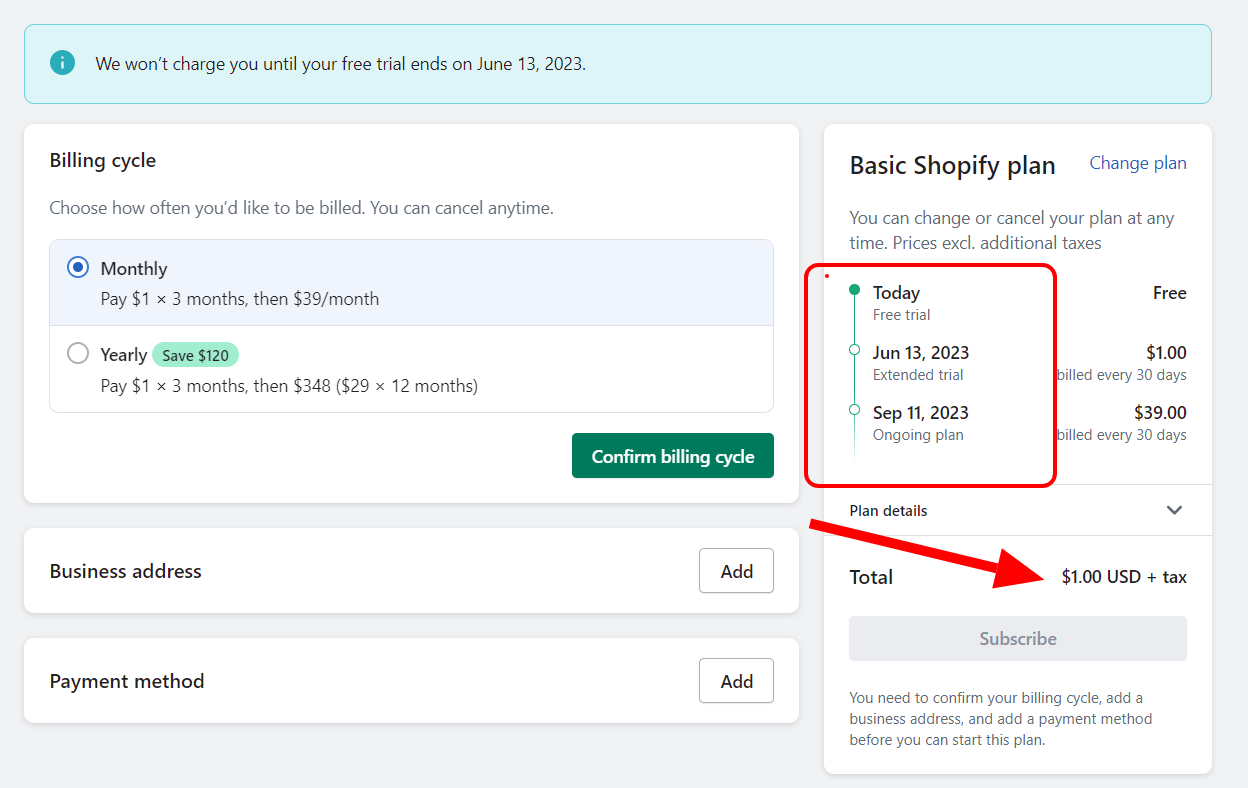
Task: Click the "Free" price label
Action: [x=1169, y=292]
